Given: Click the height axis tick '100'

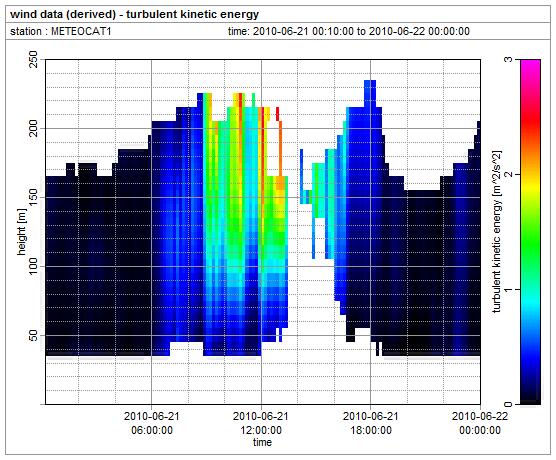Looking at the screenshot, I should [x=33, y=266].
